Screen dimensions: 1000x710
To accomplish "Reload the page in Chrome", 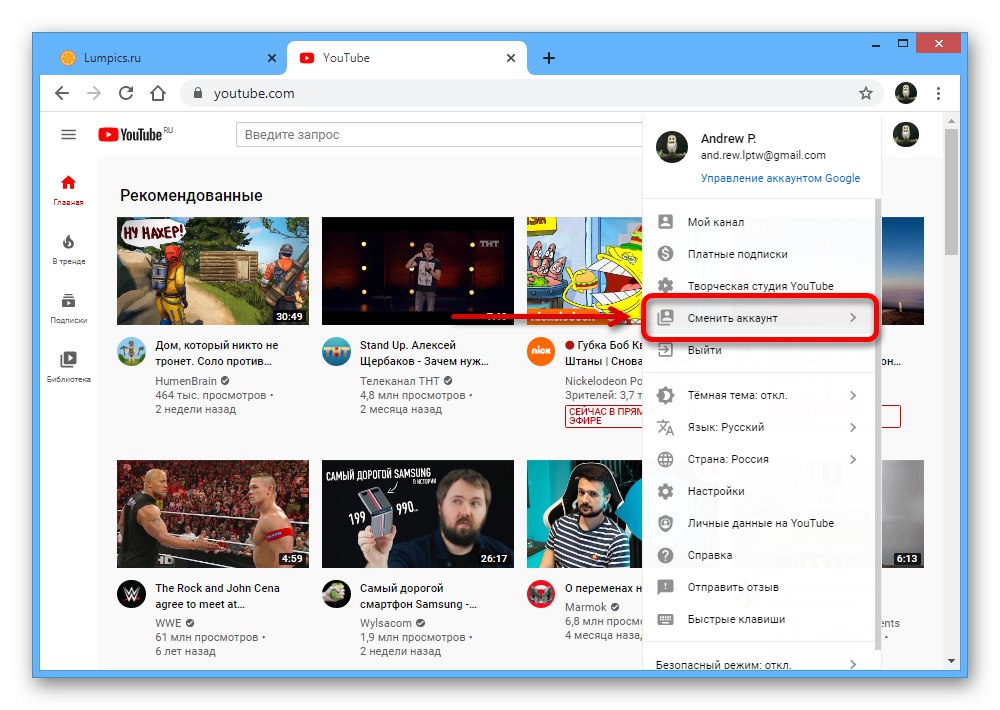I will pyautogui.click(x=126, y=93).
